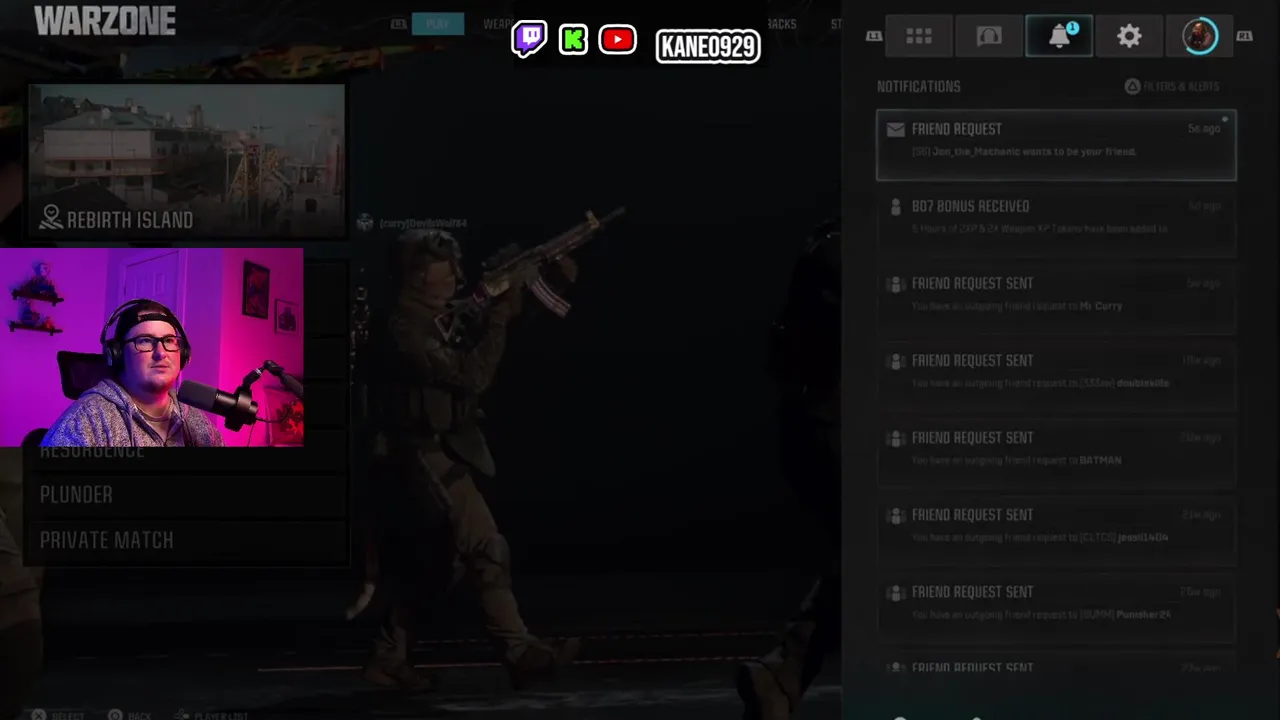This screenshot has width=1280, height=720.
Task: Open the settings gear icon
Action: pos(1129,37)
